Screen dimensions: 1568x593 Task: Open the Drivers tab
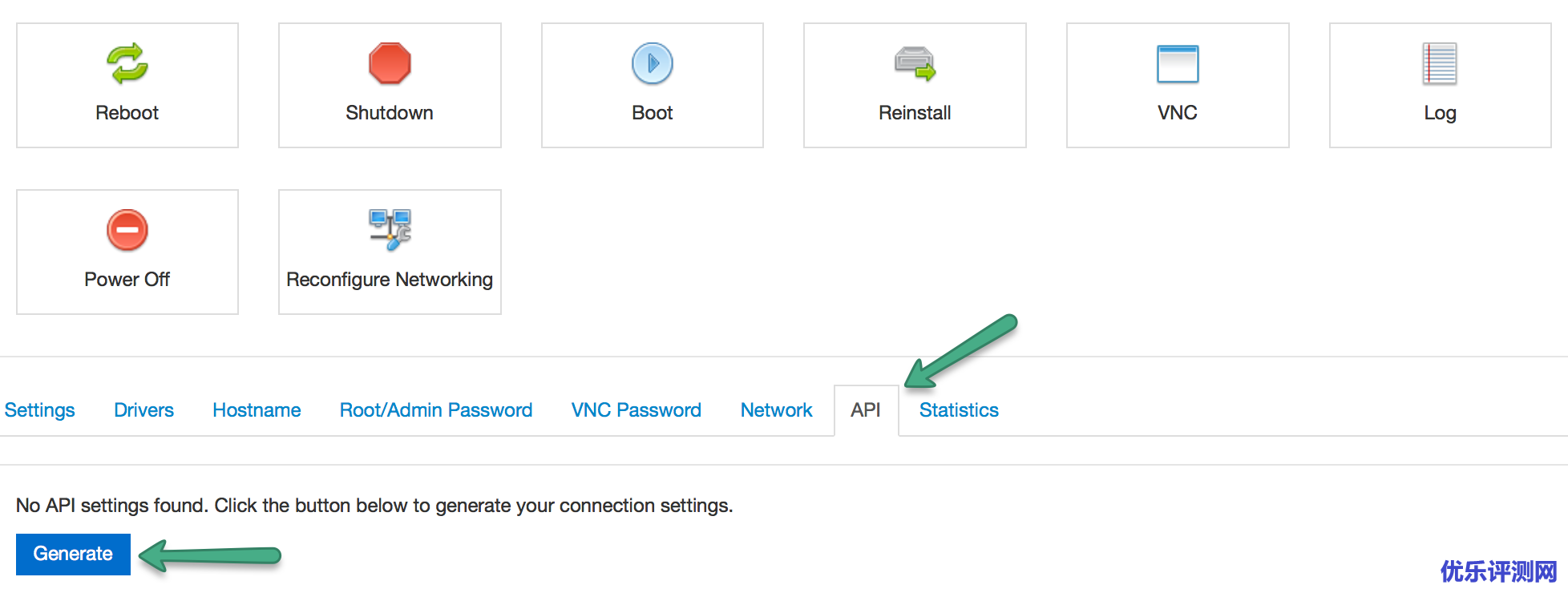tap(143, 410)
